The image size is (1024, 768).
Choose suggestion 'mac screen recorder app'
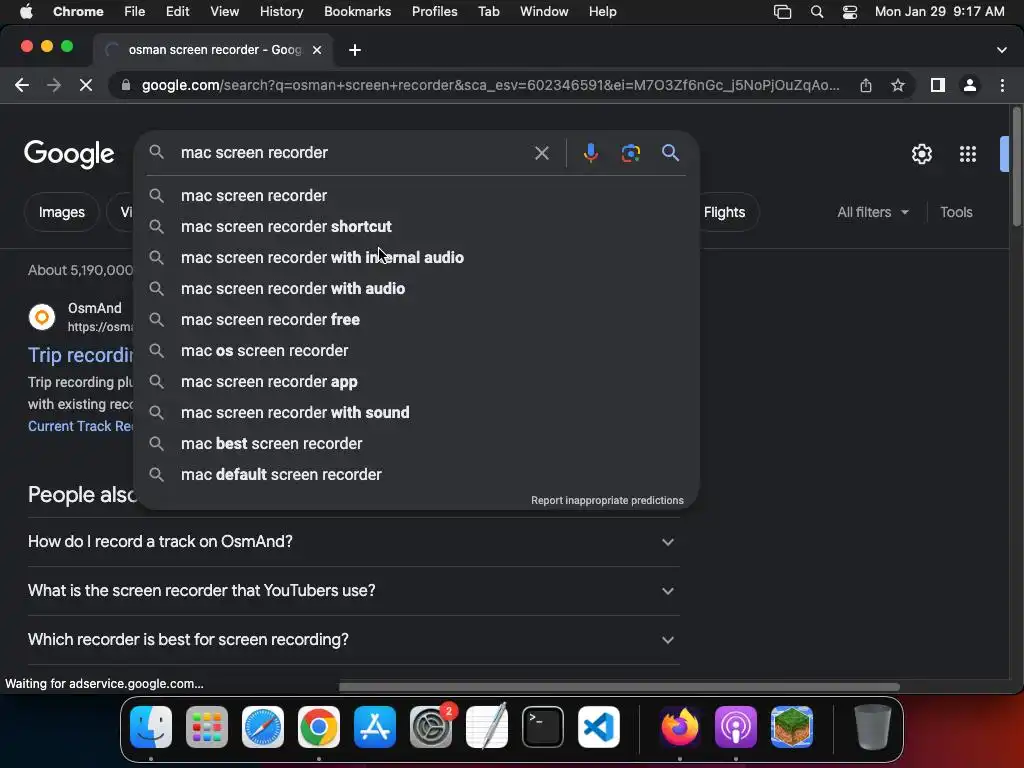417,381
